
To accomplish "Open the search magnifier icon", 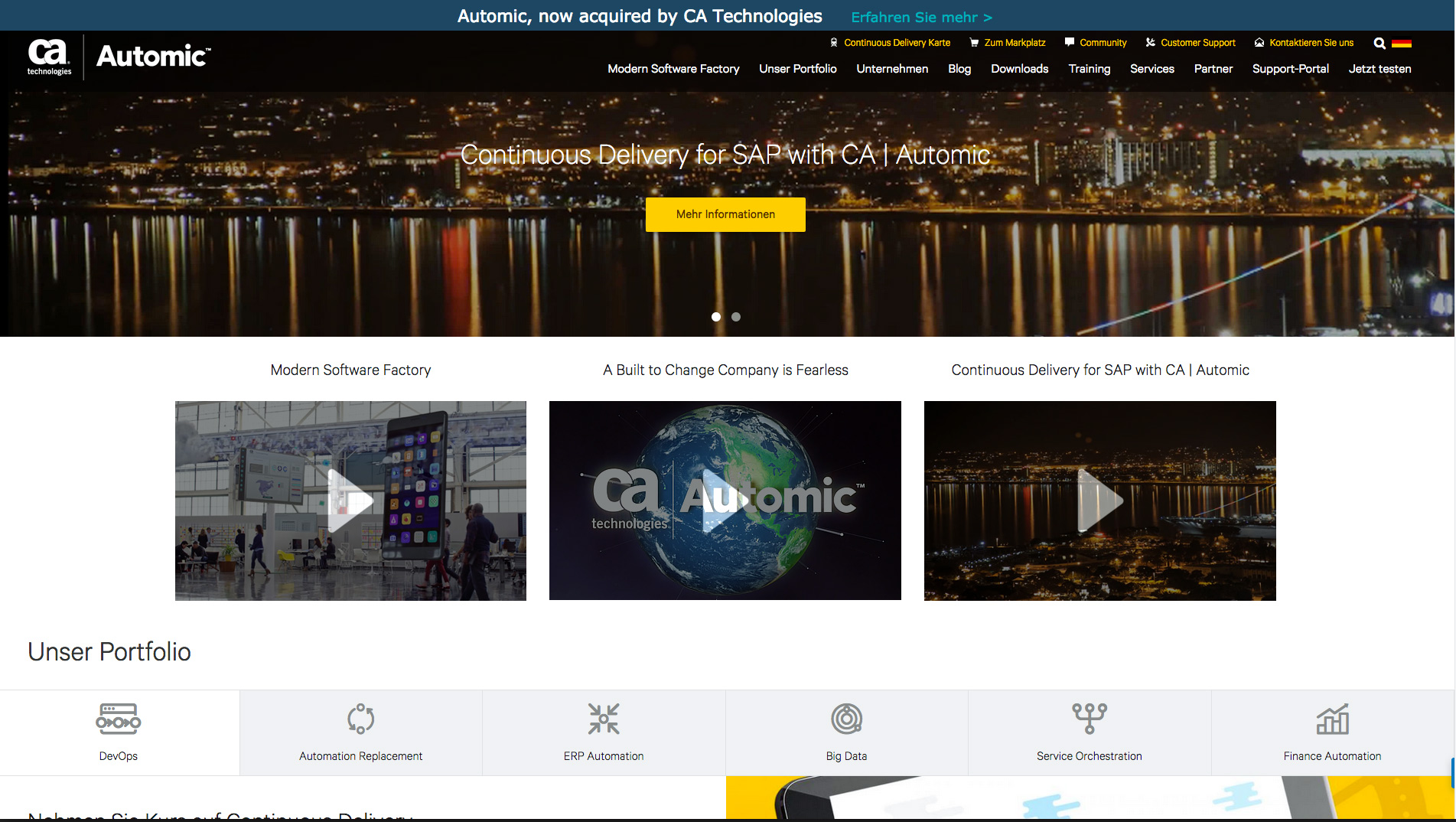I will pos(1379,44).
